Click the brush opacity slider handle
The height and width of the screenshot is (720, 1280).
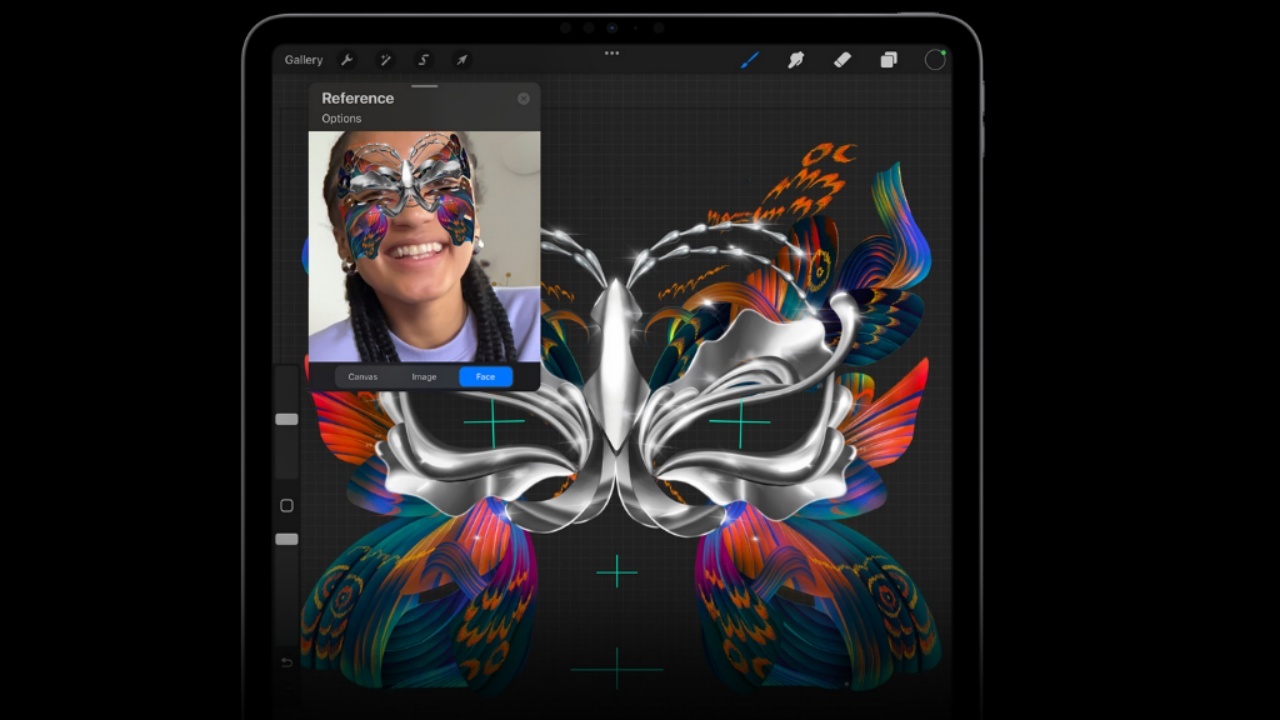coord(287,539)
